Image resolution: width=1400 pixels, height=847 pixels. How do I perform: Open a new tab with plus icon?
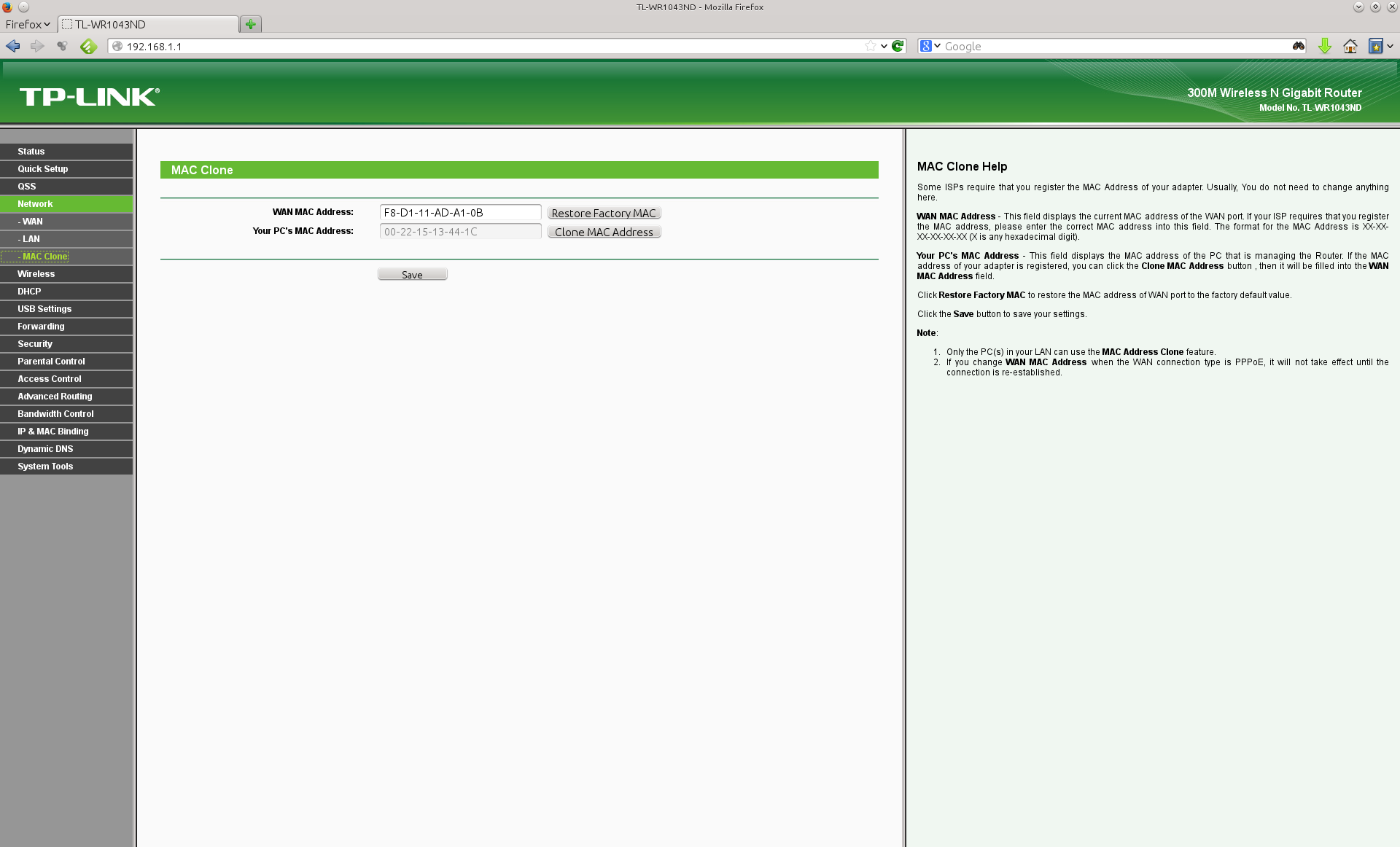pyautogui.click(x=251, y=24)
